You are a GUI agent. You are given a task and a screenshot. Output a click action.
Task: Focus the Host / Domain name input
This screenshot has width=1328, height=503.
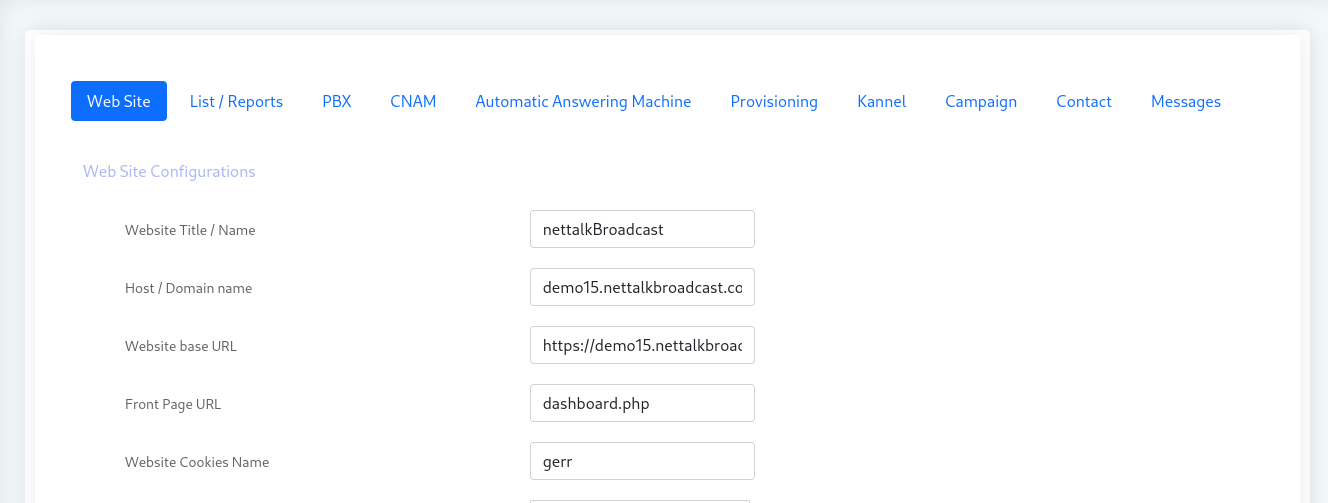click(642, 287)
